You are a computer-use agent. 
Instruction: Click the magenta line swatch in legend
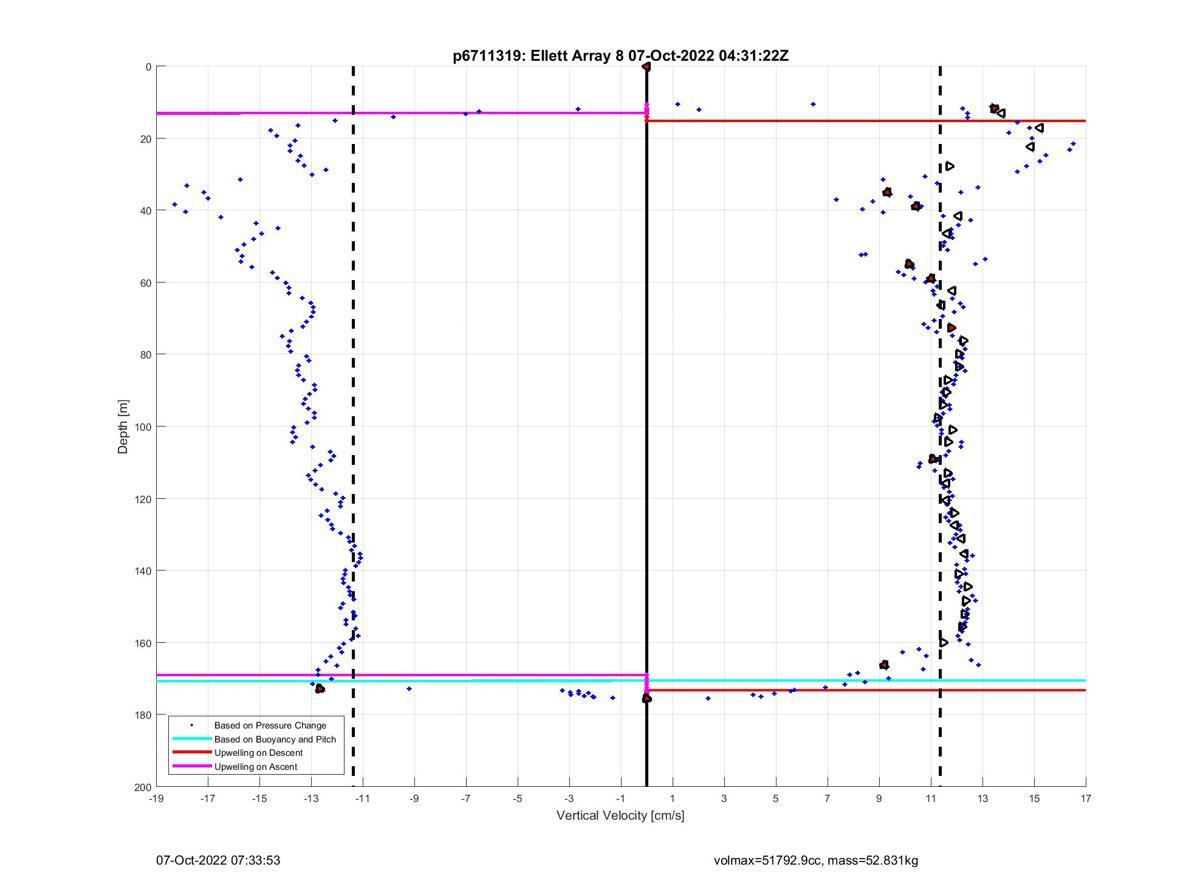point(190,766)
